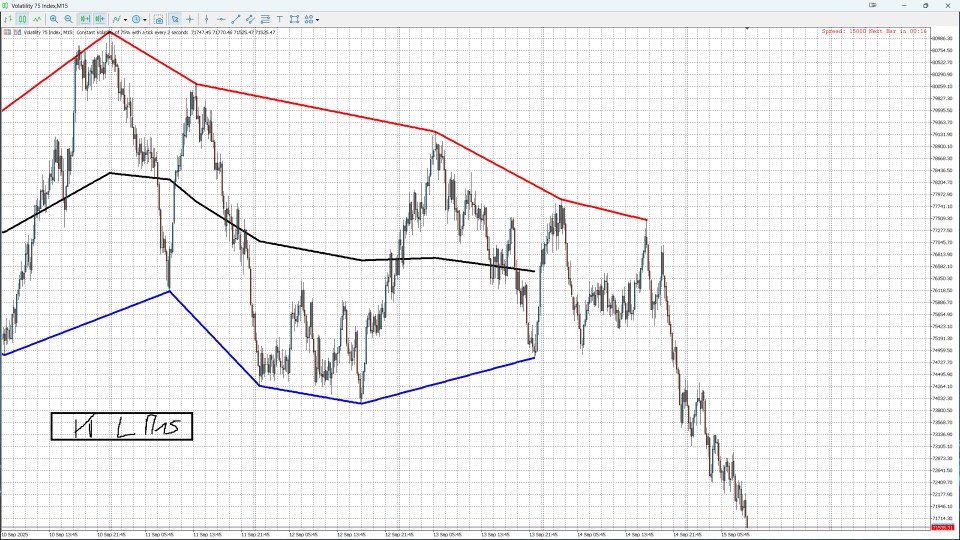Select the candlestick chart type

(22, 20)
